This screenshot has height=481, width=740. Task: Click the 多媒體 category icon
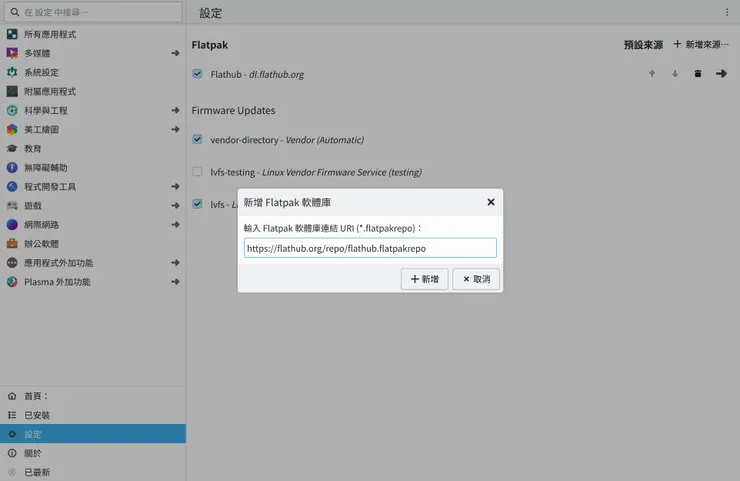coord(12,53)
